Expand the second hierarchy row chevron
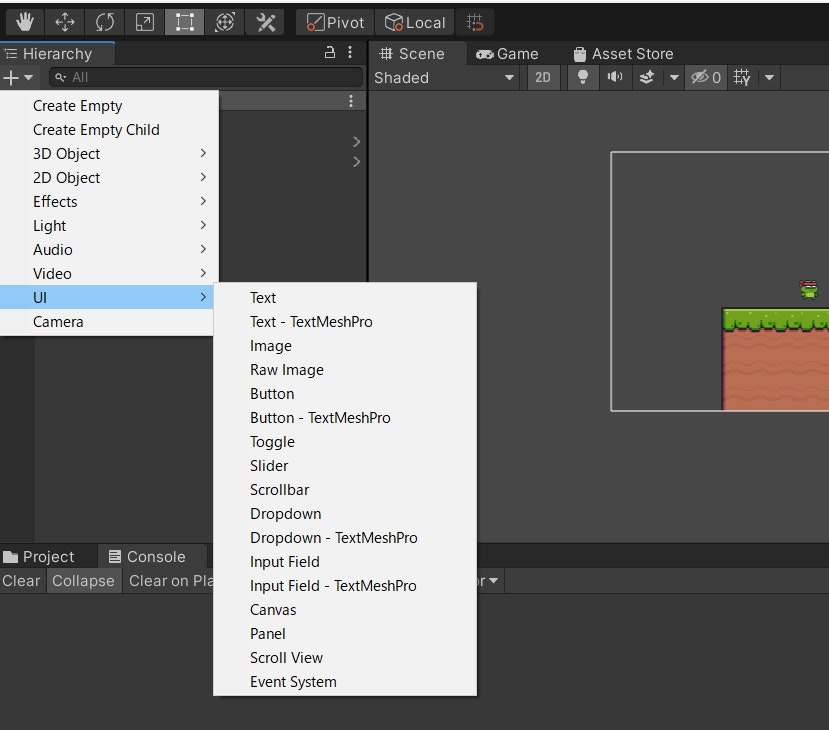Viewport: 829px width, 730px height. coord(356,162)
